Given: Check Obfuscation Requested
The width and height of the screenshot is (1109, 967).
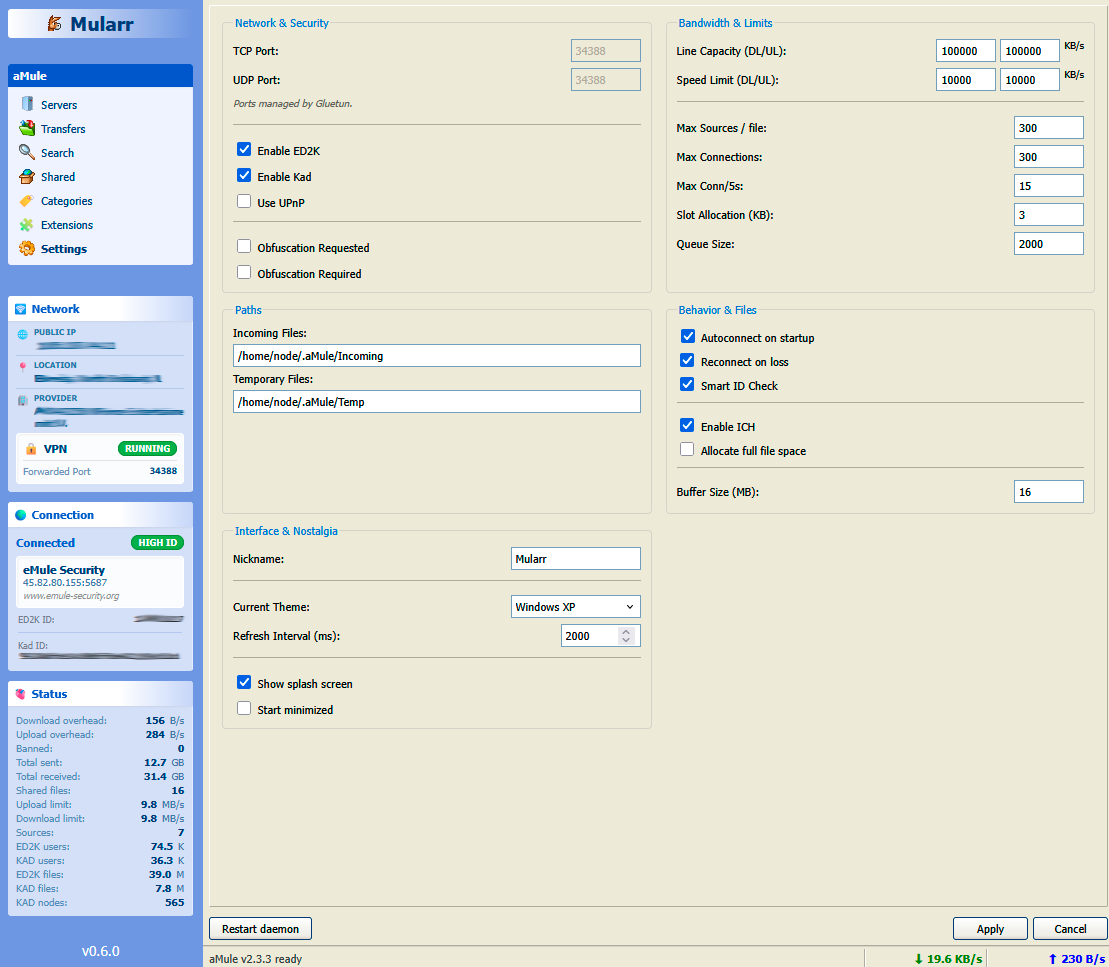Looking at the screenshot, I should coord(244,247).
